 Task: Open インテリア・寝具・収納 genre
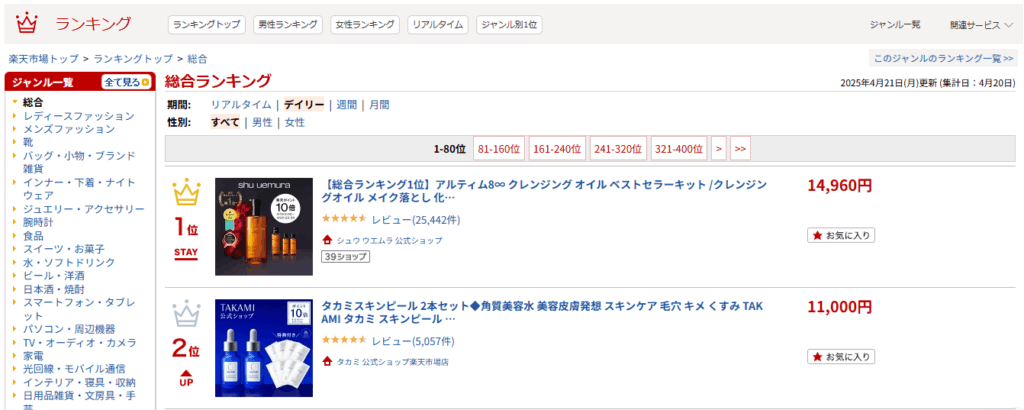point(79,383)
